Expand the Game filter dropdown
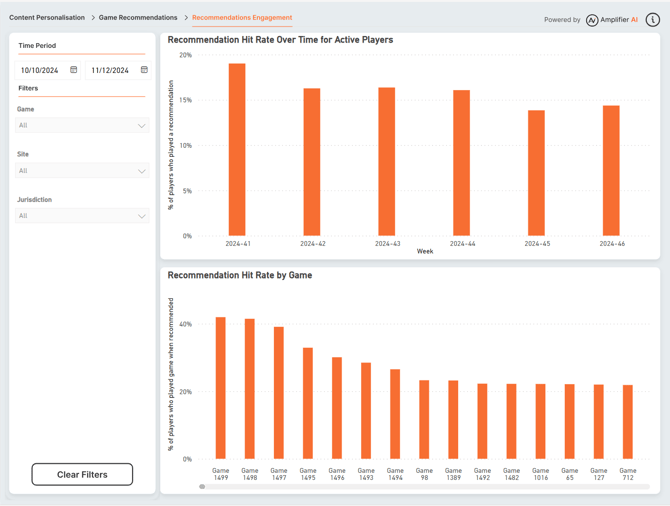The height and width of the screenshot is (506, 670). point(82,126)
